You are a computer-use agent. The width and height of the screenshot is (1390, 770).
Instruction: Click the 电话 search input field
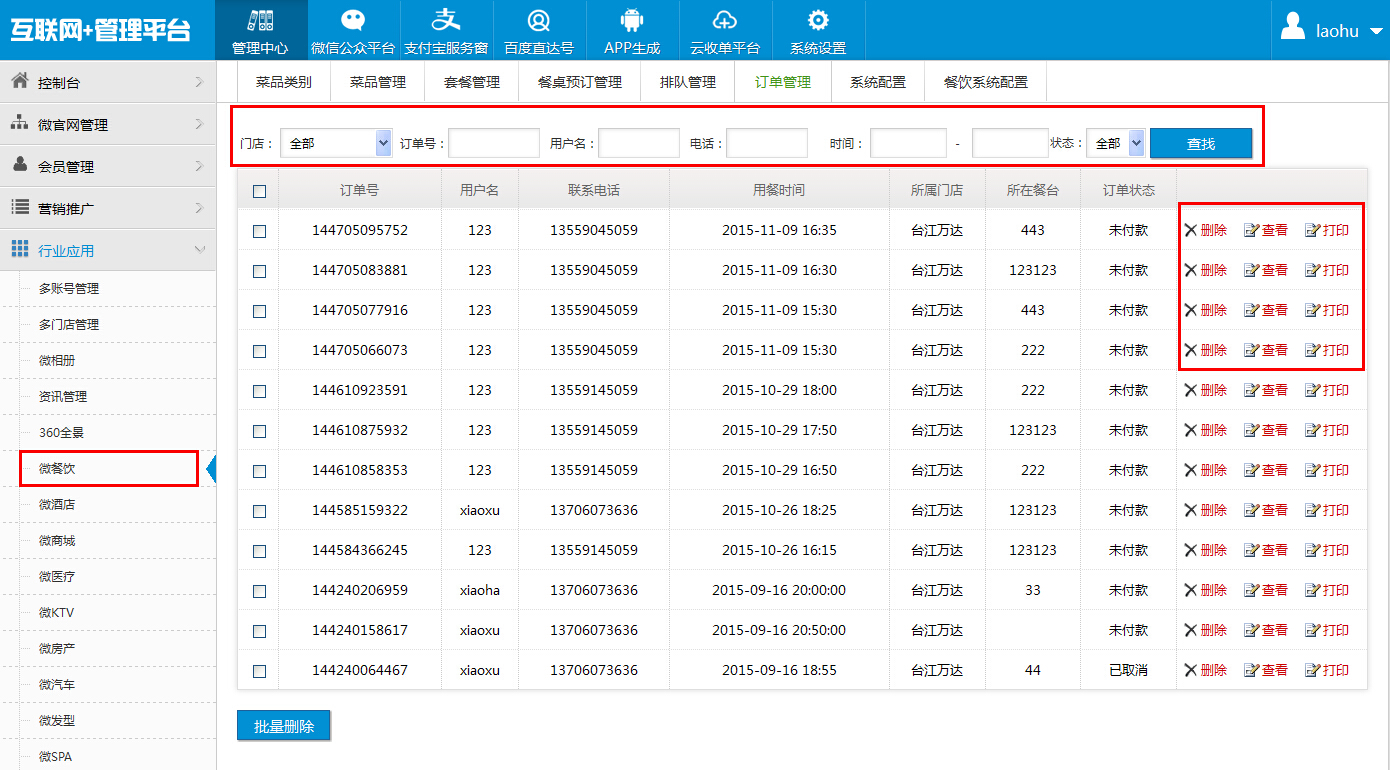(767, 143)
